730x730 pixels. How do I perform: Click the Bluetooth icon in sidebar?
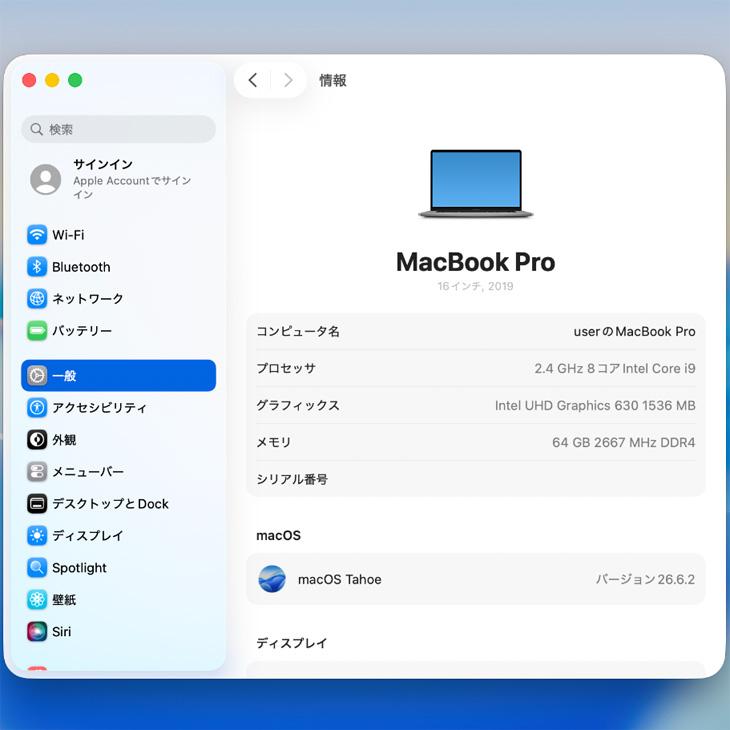(37, 267)
